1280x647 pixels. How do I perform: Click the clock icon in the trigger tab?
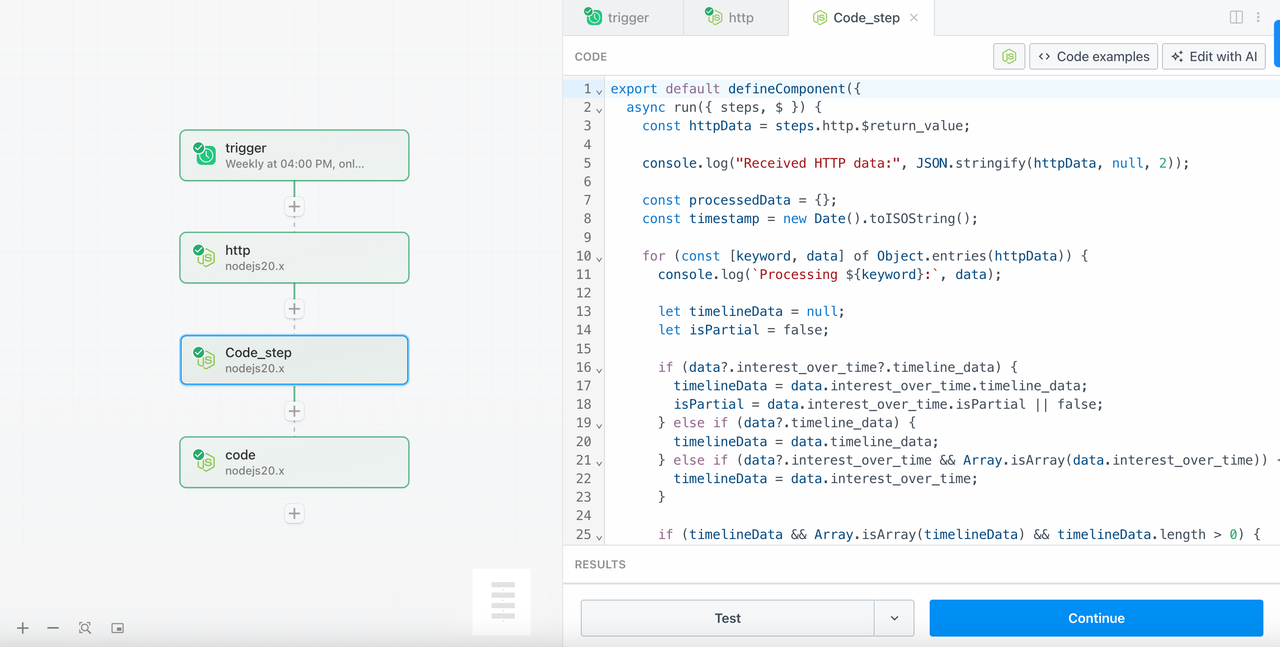(593, 17)
